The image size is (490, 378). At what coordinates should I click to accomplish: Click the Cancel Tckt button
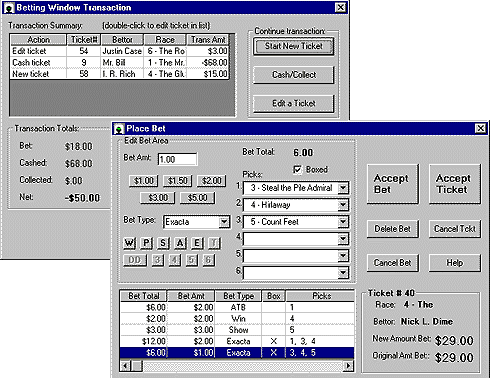click(455, 229)
